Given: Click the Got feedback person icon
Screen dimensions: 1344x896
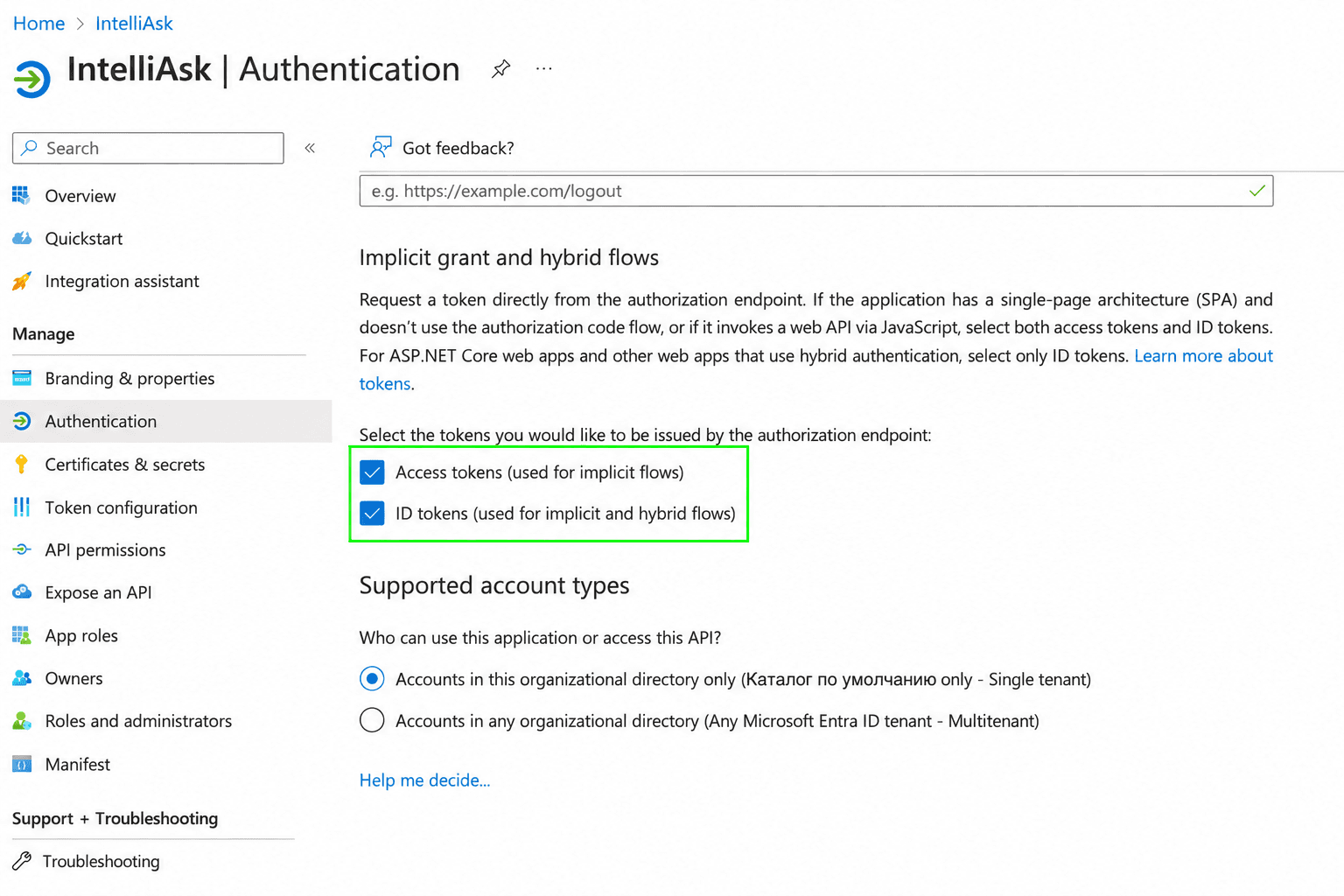Looking at the screenshot, I should pyautogui.click(x=381, y=147).
